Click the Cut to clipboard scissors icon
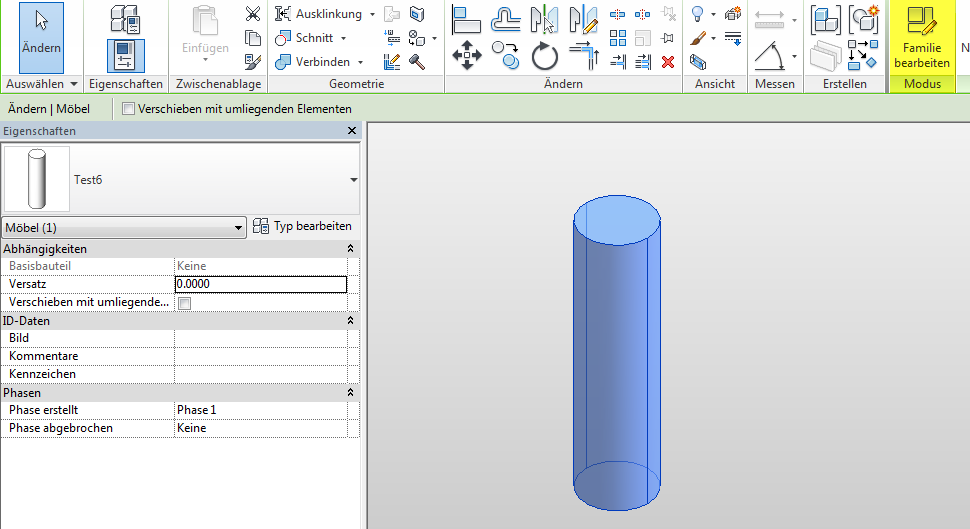This screenshot has height=529, width=970. (253, 14)
